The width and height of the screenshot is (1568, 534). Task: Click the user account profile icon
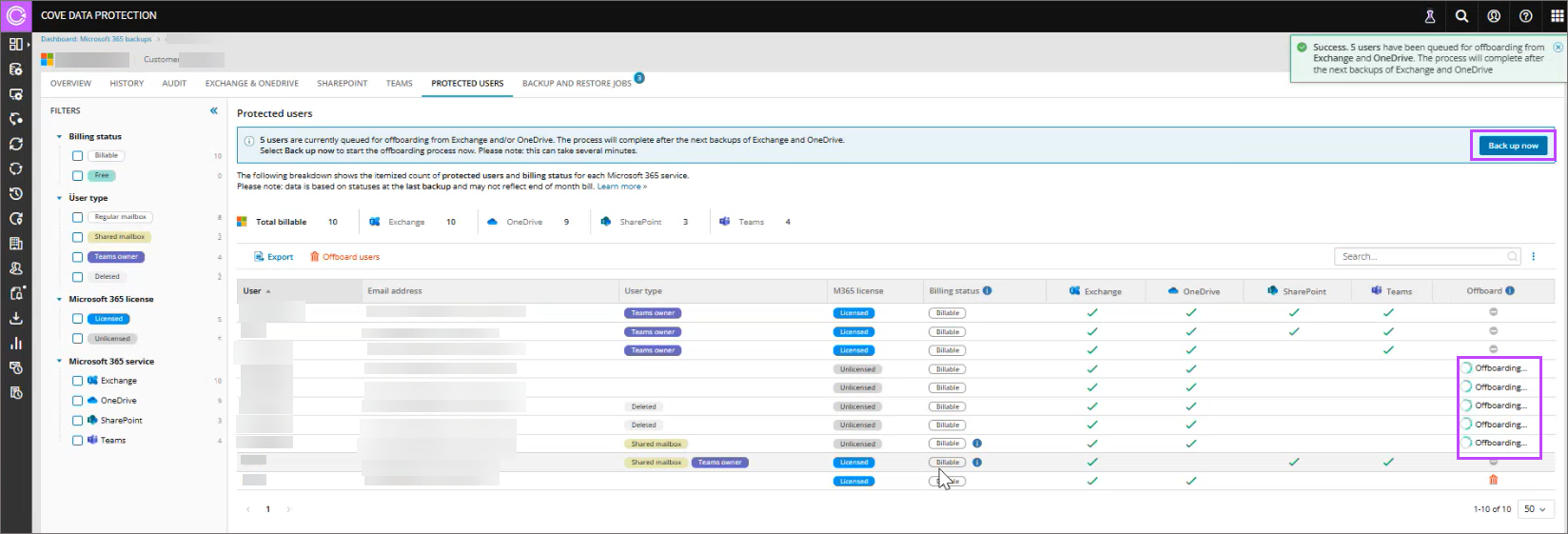coord(1494,16)
